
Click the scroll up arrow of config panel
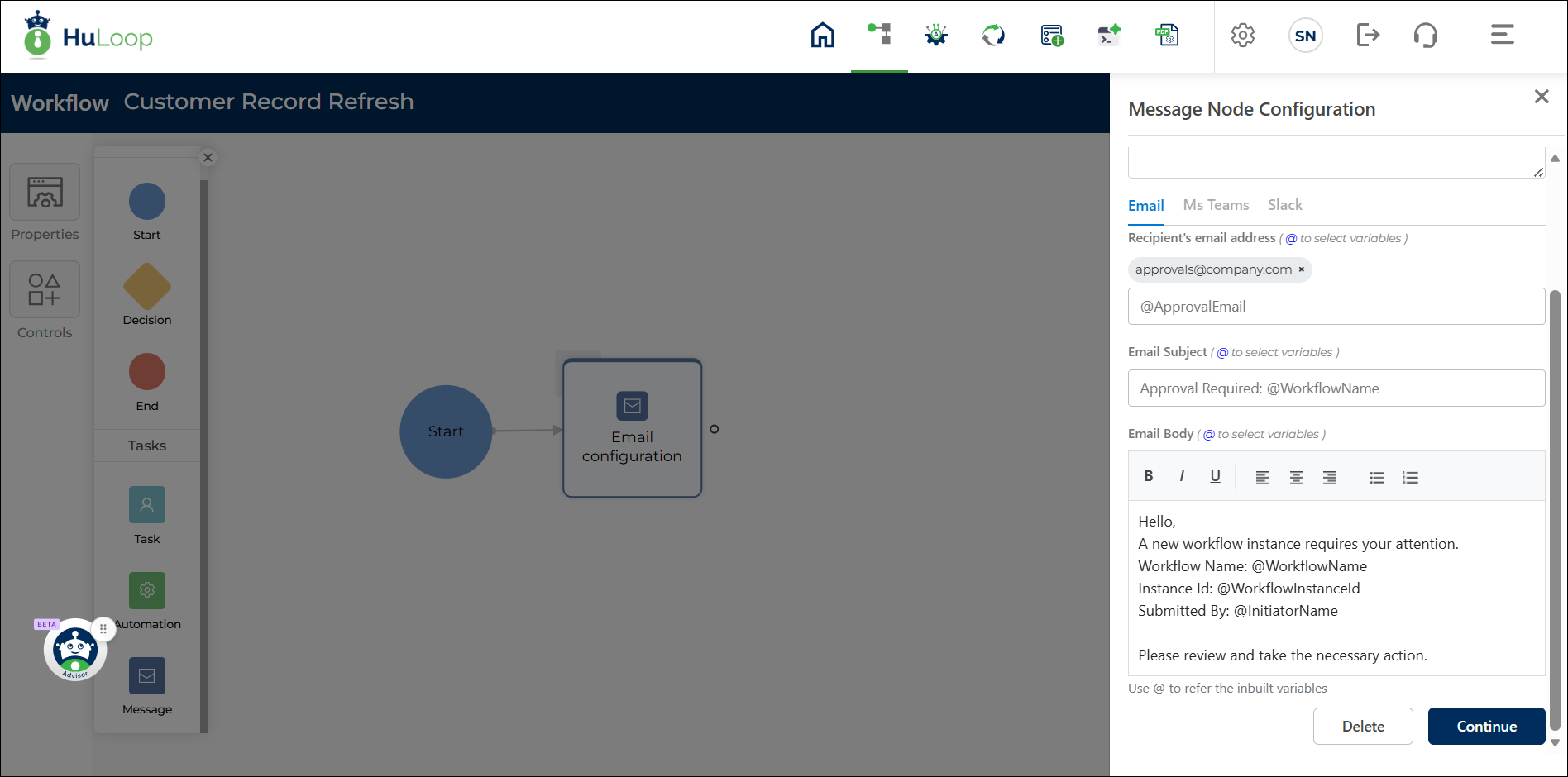click(x=1555, y=158)
